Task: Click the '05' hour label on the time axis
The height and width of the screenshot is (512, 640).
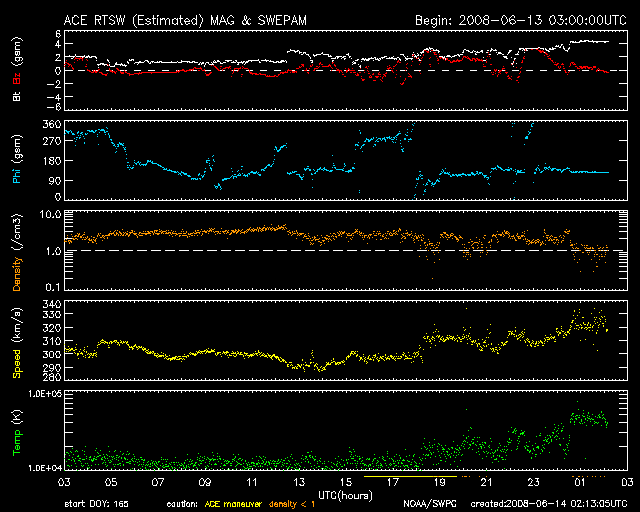Action: (111, 483)
